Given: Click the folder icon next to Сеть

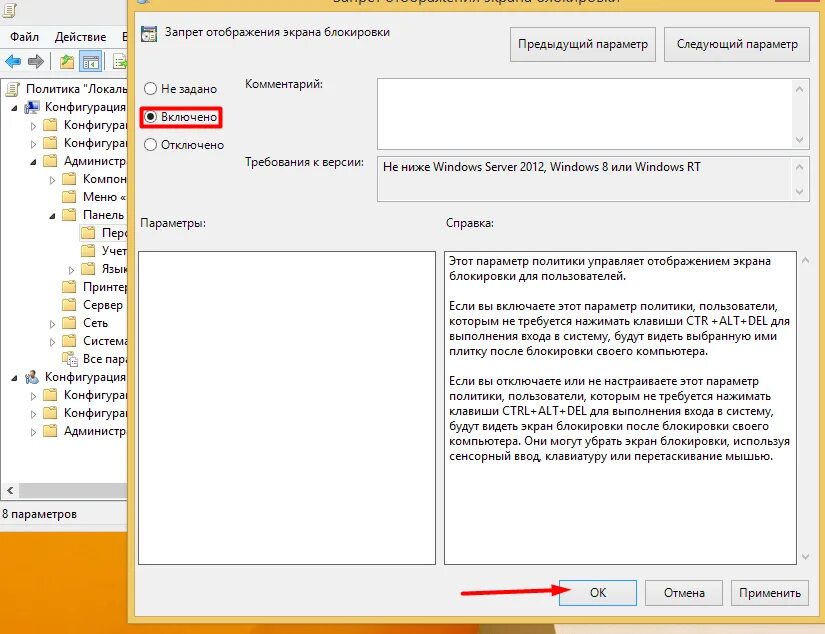Looking at the screenshot, I should tap(69, 323).
